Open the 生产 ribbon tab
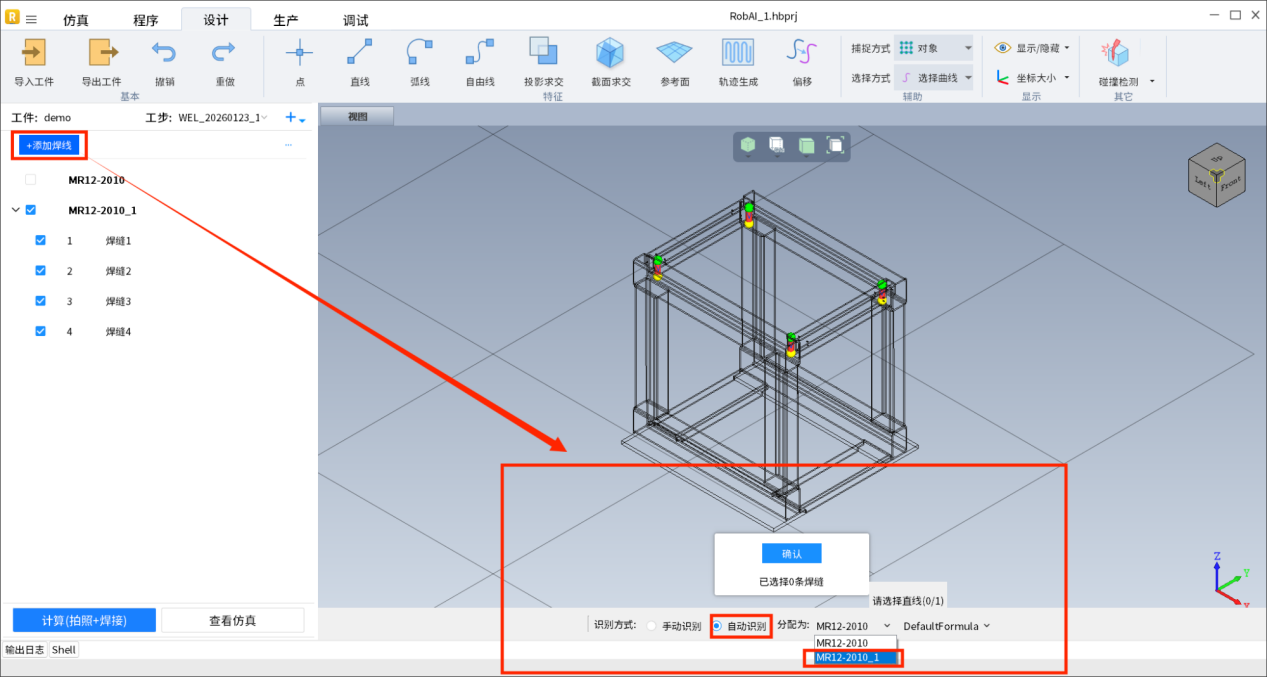This screenshot has height=677, width=1267. click(x=286, y=20)
